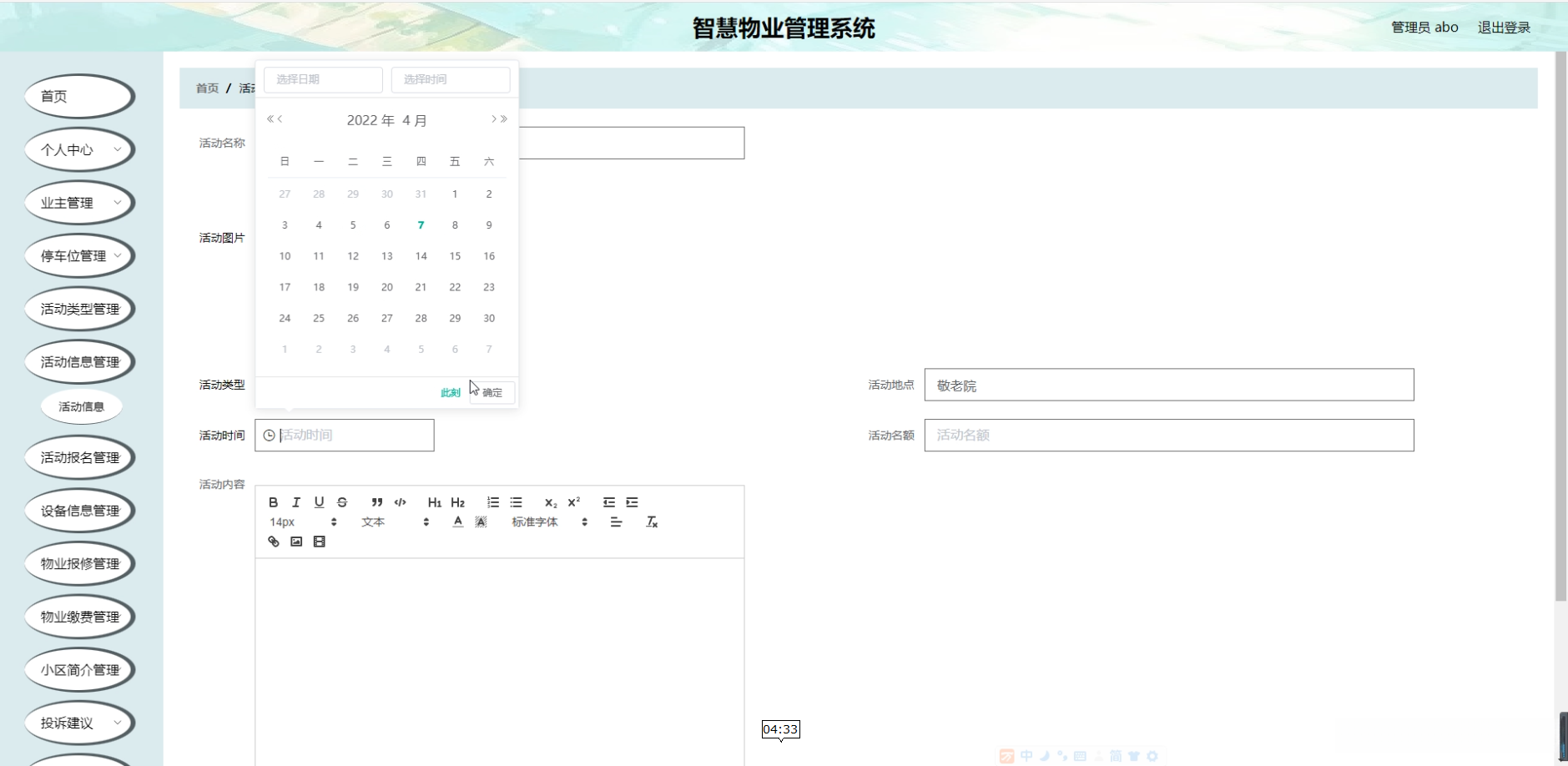
Task: Pick today's date, April 7
Action: pos(421,225)
